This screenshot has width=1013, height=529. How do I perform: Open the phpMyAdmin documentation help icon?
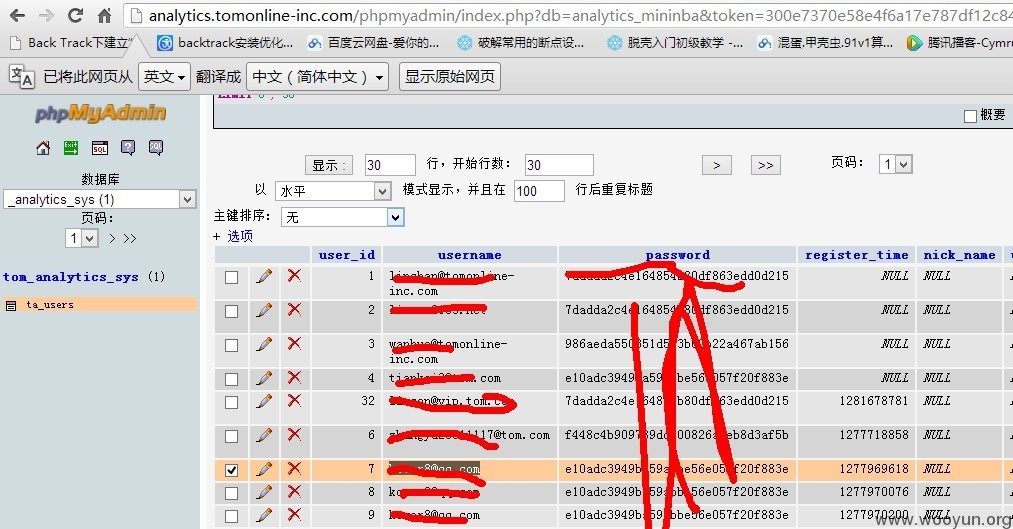click(x=128, y=148)
